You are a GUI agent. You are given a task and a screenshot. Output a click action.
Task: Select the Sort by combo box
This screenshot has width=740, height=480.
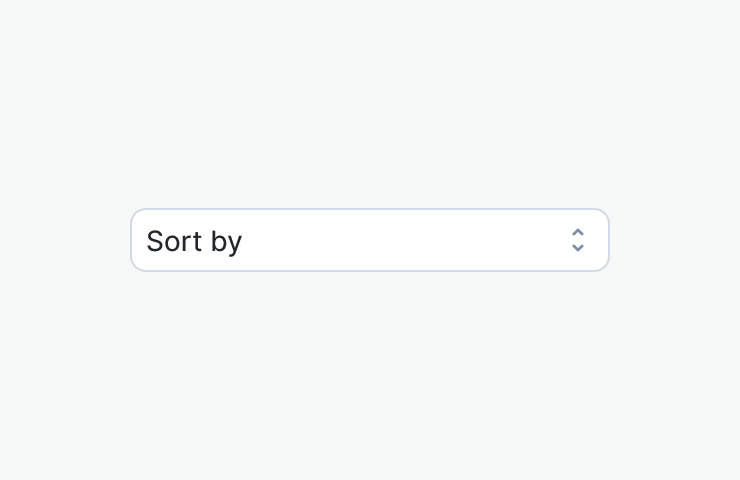tap(369, 240)
